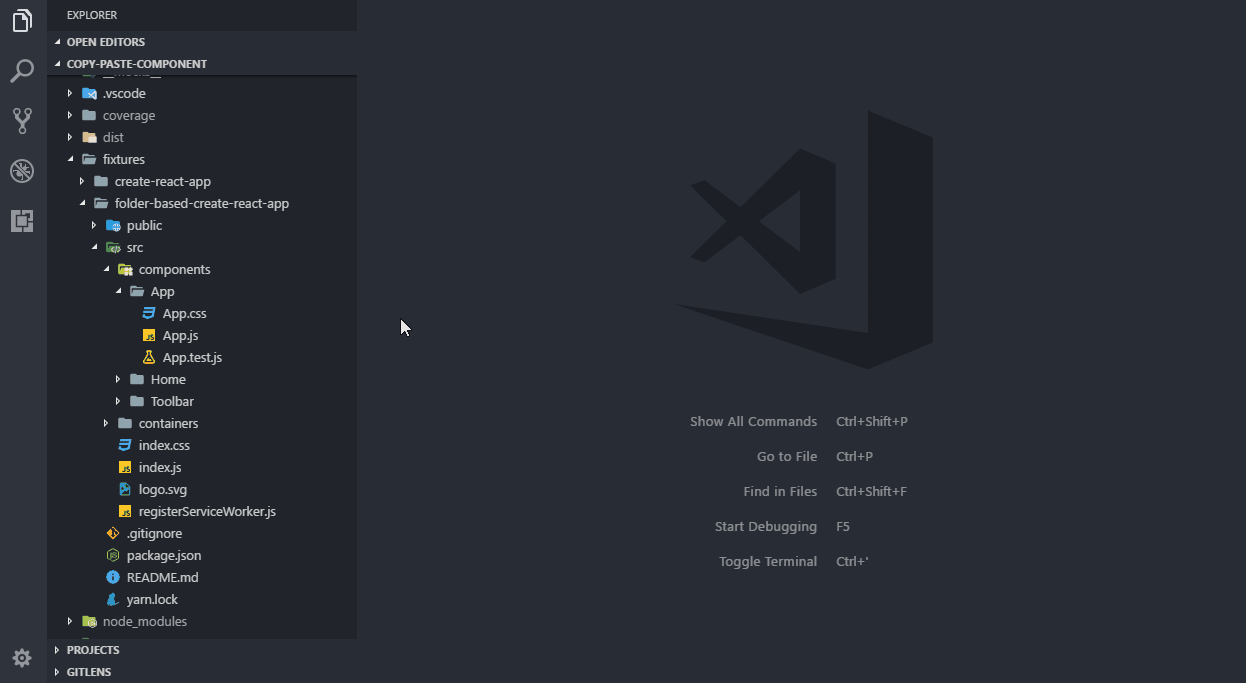The height and width of the screenshot is (683, 1246).
Task: Open the Debug view in activity bar
Action: (x=22, y=171)
